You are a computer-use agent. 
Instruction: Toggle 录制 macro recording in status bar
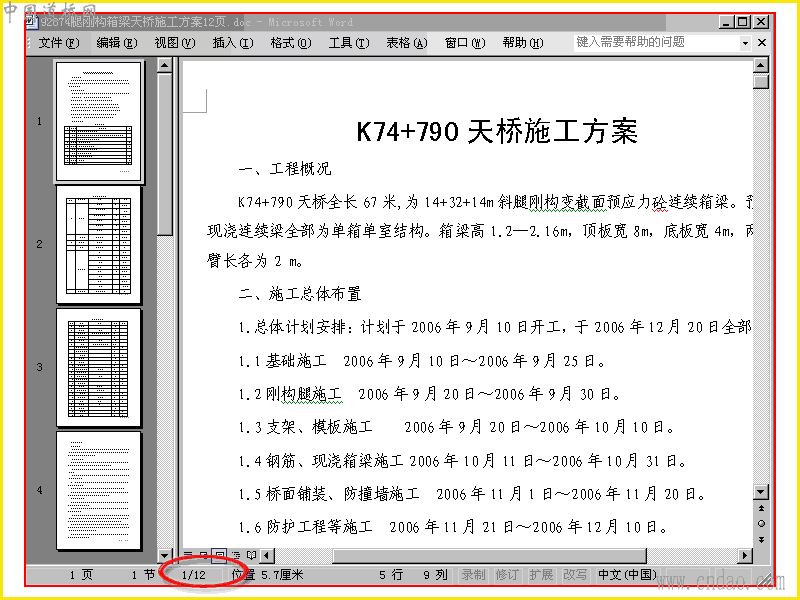[473, 575]
